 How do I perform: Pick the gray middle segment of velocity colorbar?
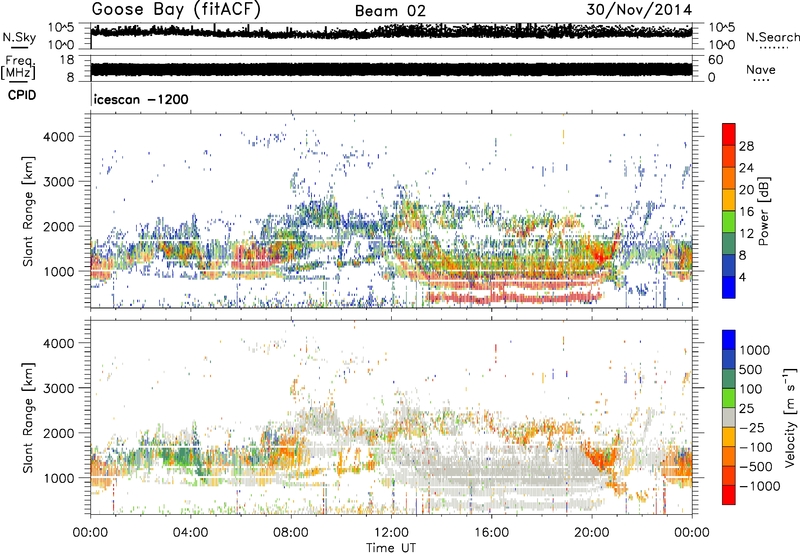tap(729, 417)
